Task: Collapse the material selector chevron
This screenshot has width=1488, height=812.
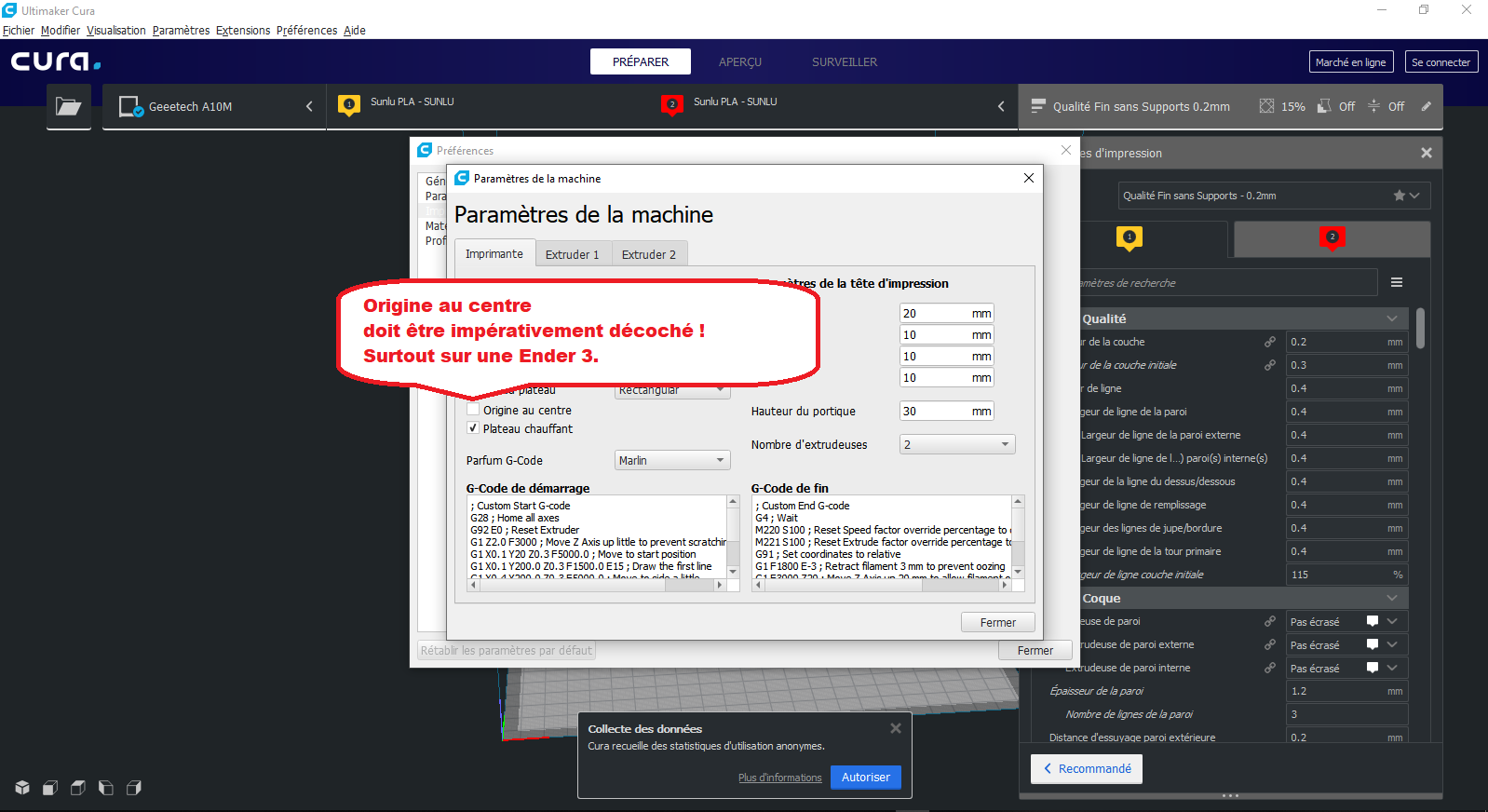Action: click(x=1001, y=106)
